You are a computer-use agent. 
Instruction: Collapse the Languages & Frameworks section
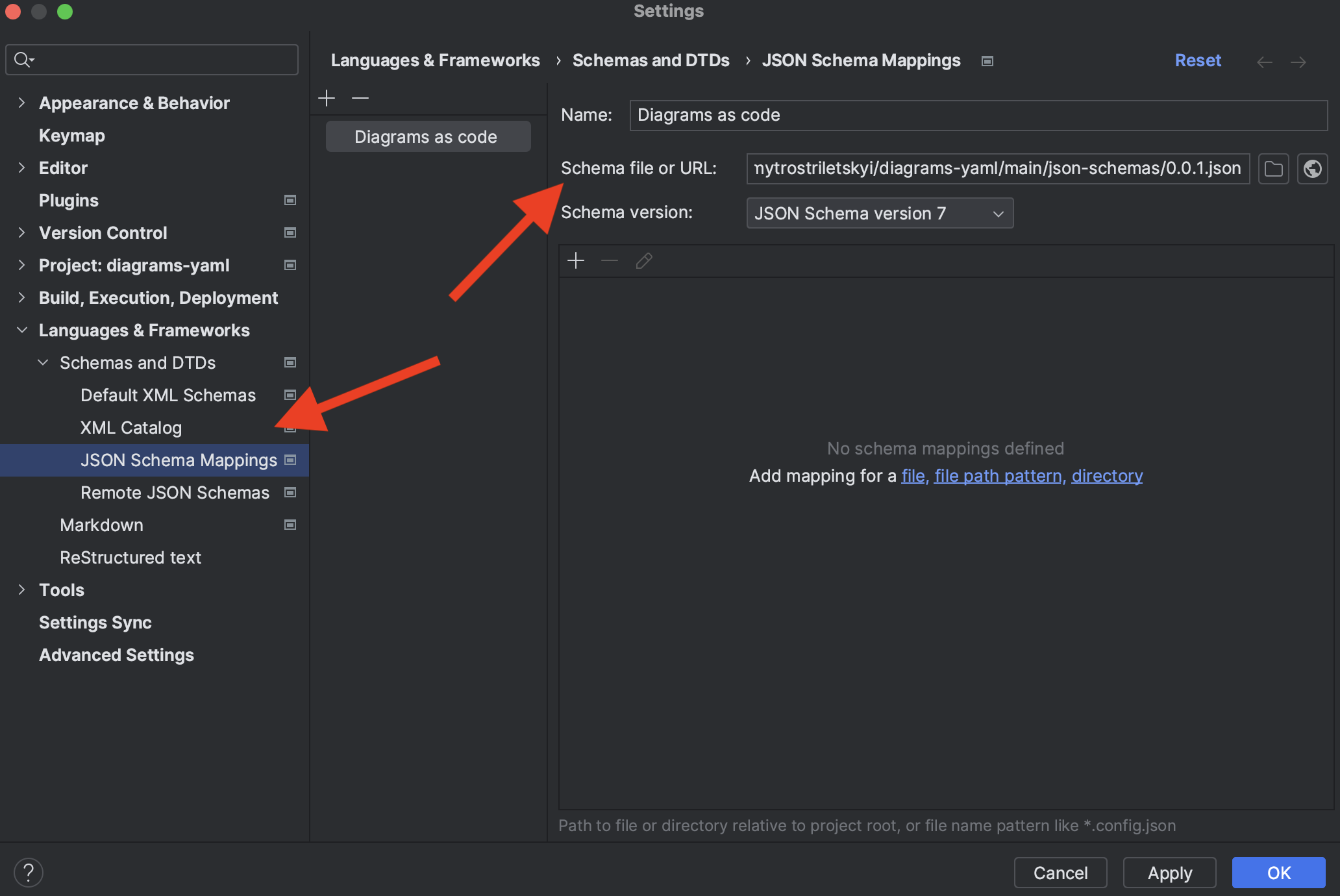coord(21,330)
